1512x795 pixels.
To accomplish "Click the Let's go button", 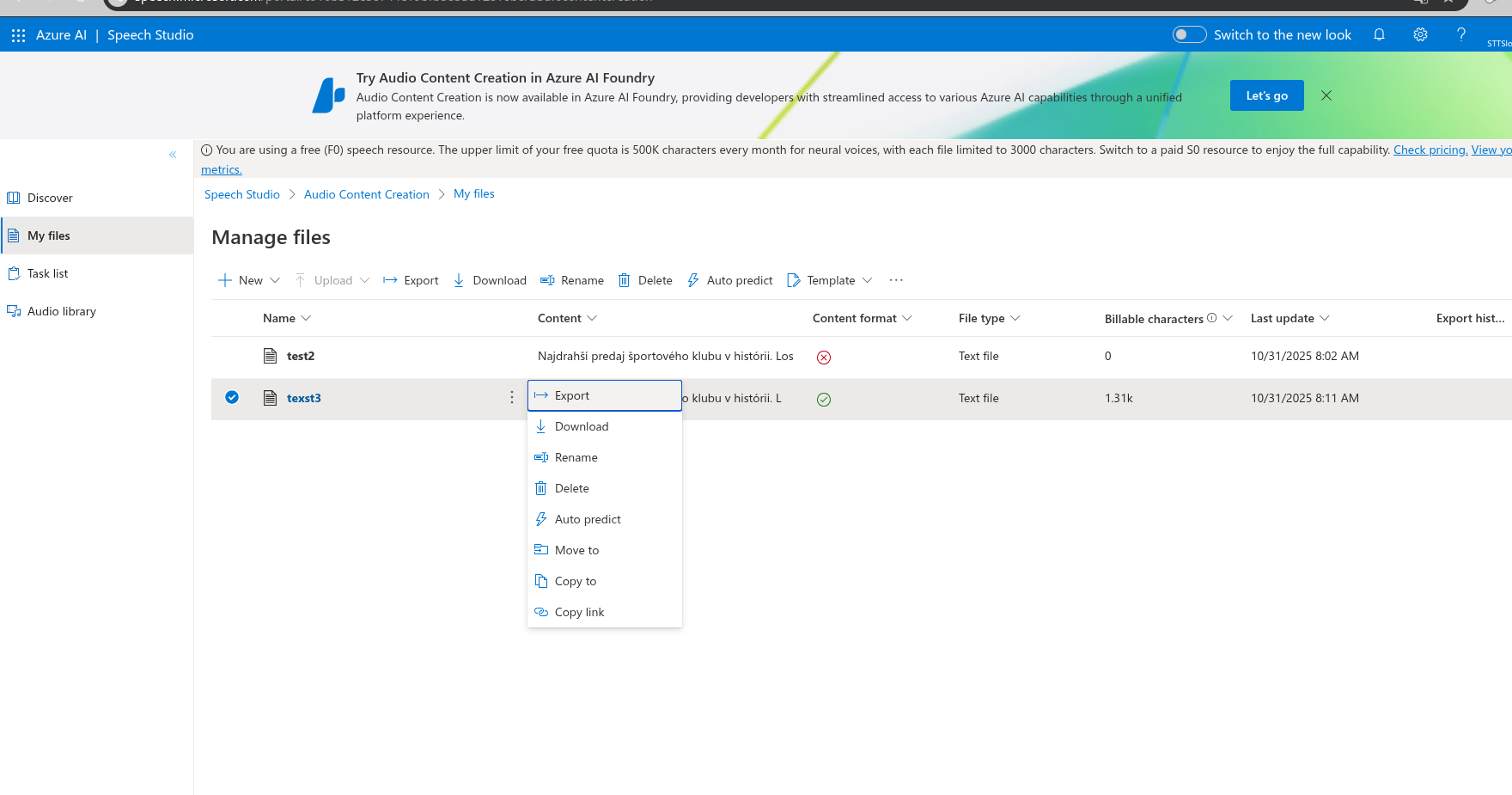I will pos(1266,95).
